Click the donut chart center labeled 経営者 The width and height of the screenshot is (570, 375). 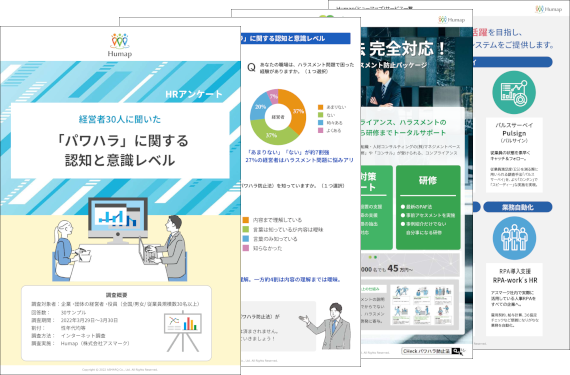278,117
